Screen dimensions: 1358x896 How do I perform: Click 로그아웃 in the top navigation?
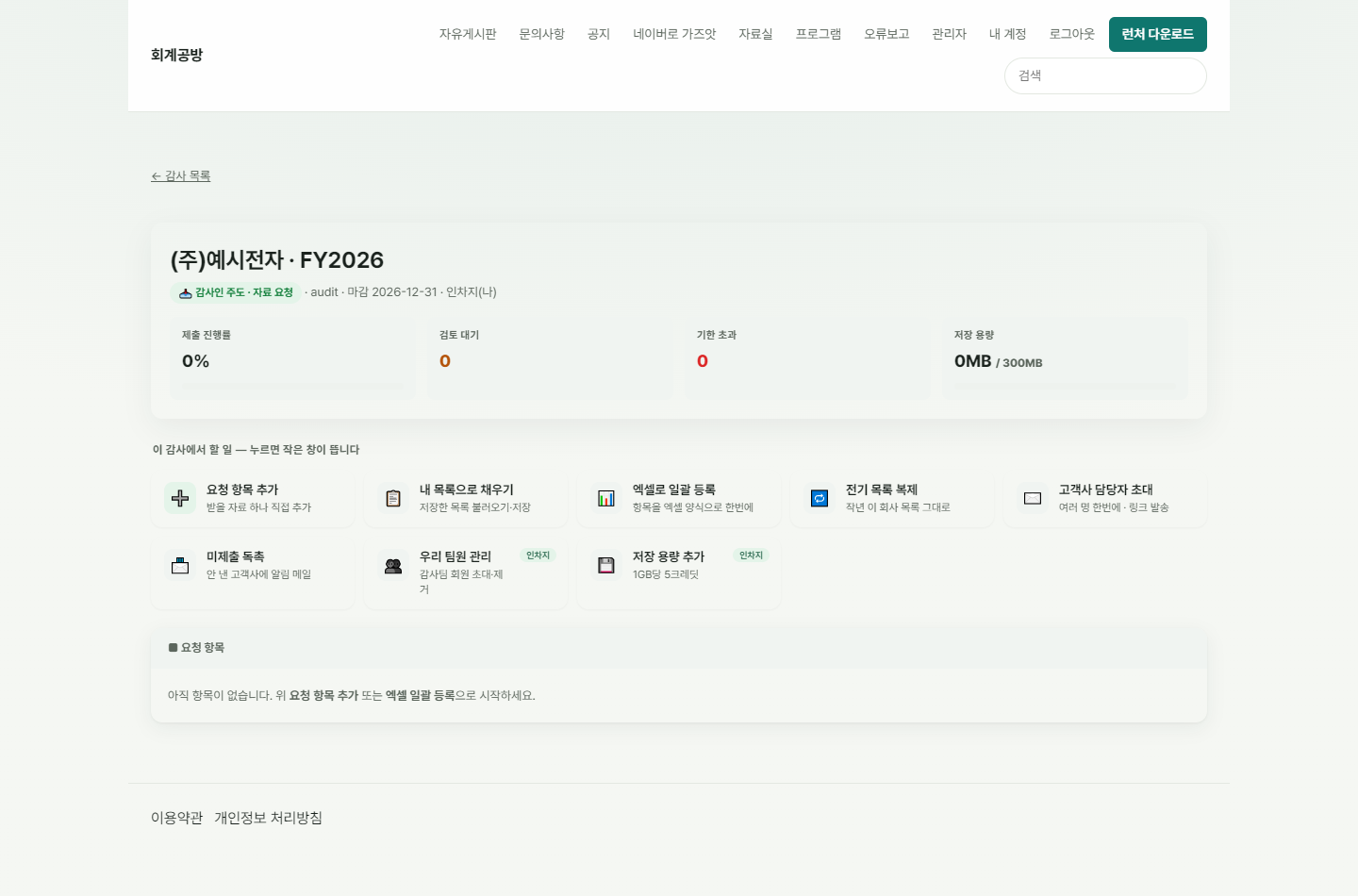(x=1072, y=34)
